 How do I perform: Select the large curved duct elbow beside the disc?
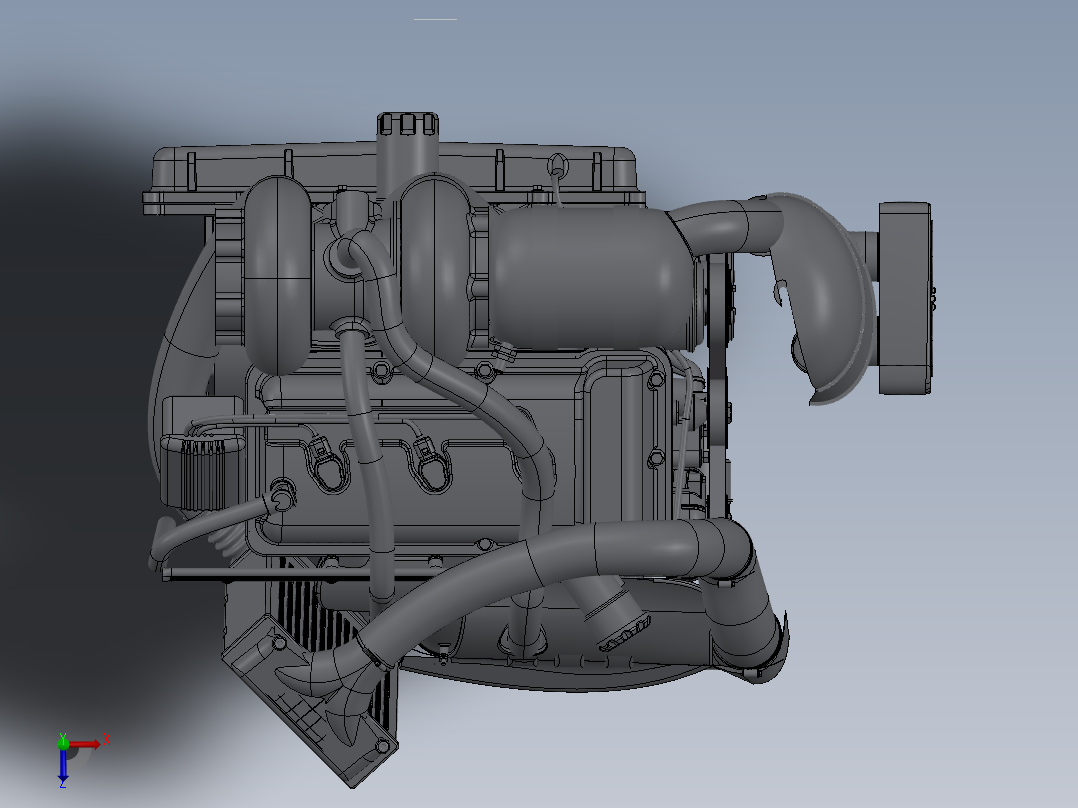(x=825, y=299)
